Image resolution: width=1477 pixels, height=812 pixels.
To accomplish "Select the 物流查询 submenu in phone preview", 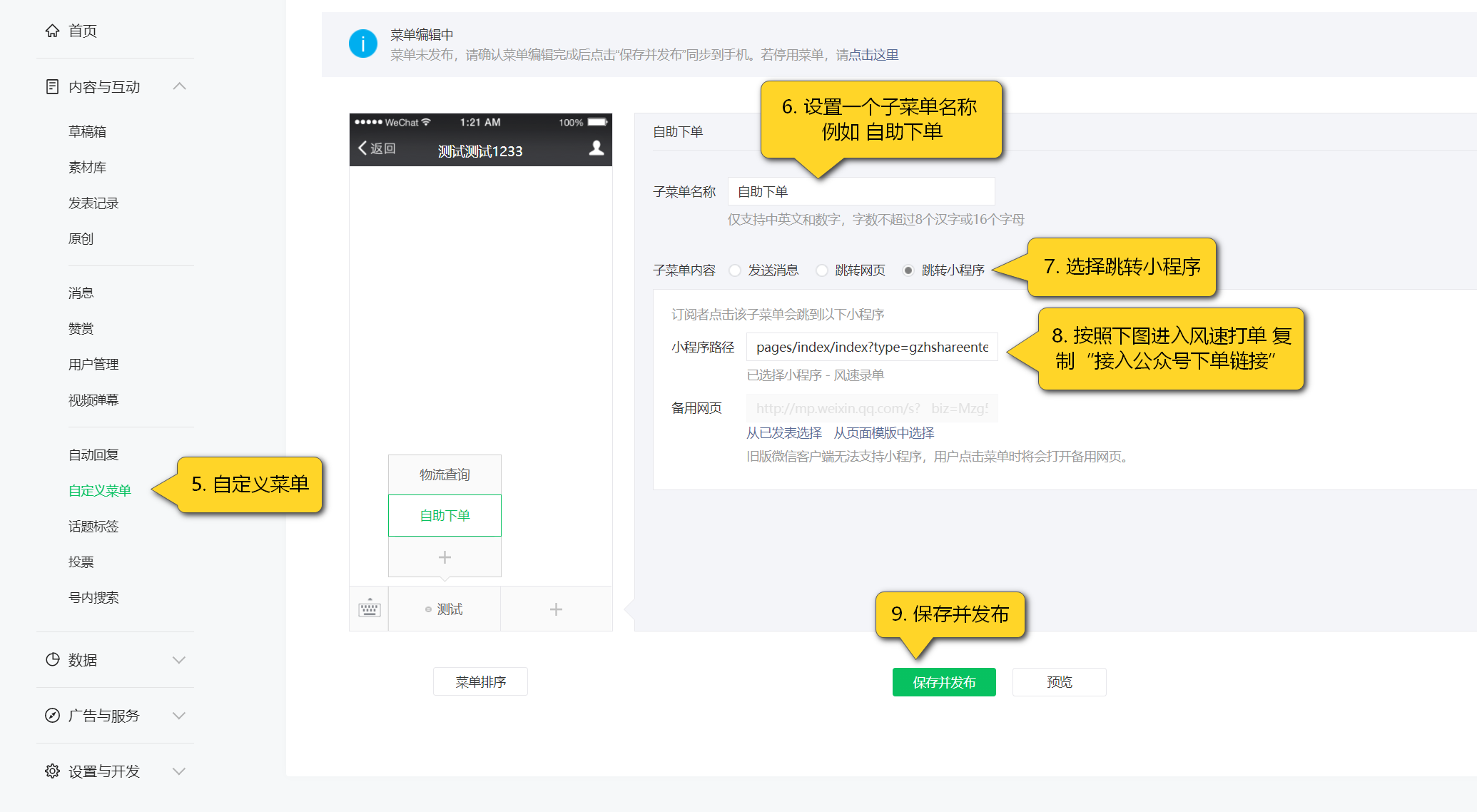I will pyautogui.click(x=445, y=474).
